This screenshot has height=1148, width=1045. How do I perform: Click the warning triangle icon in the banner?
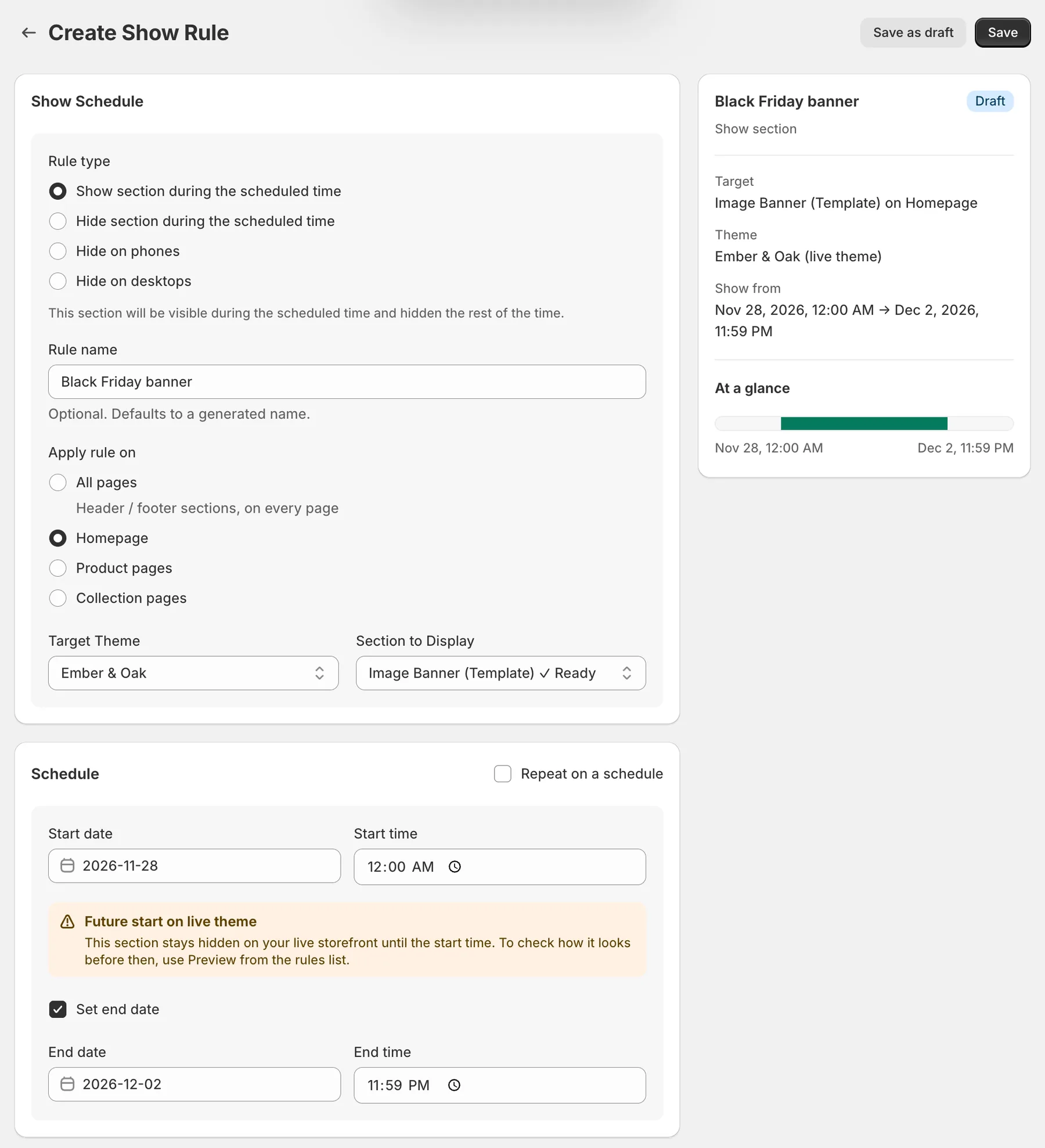pos(68,922)
